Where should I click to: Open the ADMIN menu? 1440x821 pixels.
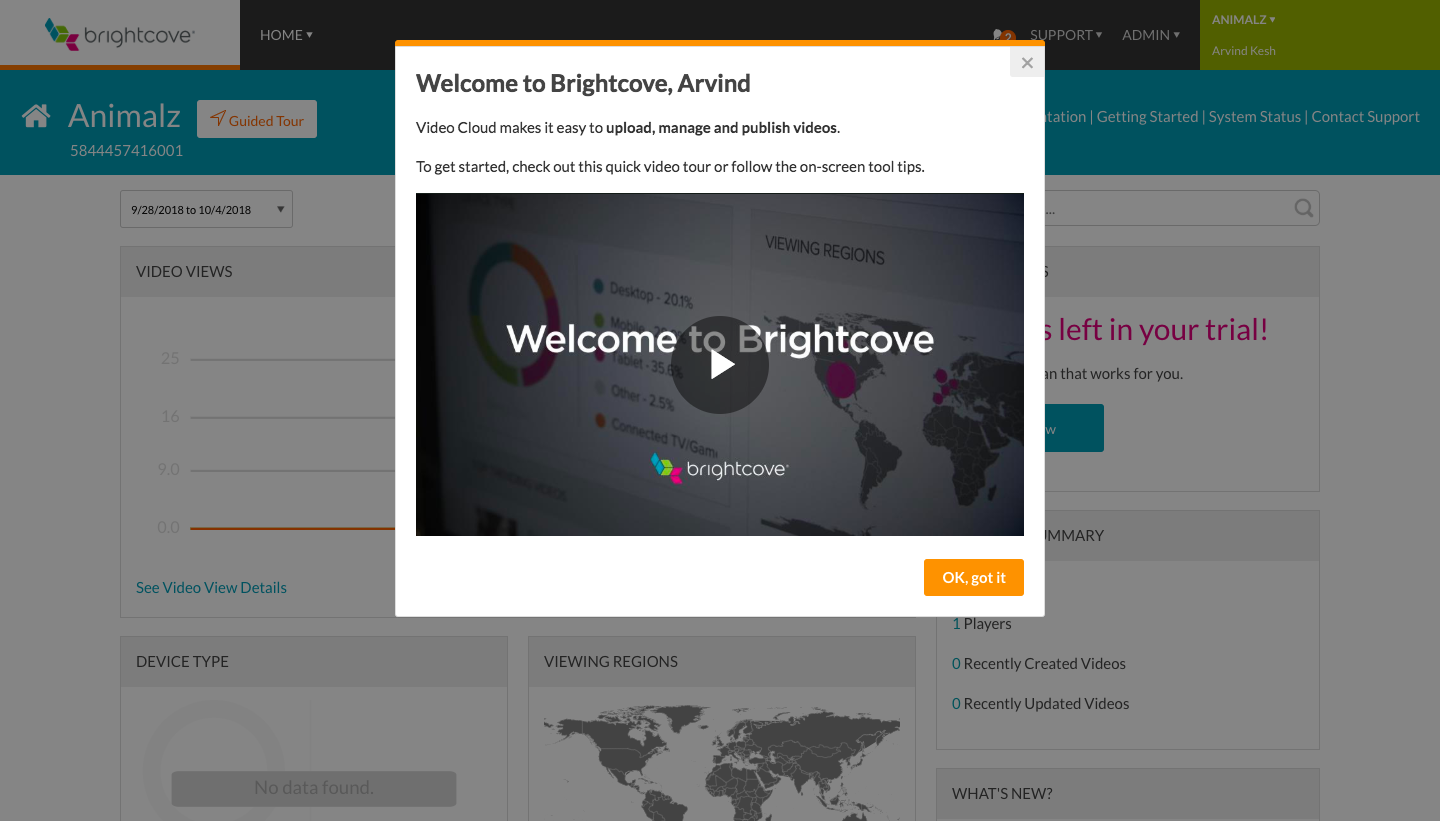click(x=1150, y=35)
